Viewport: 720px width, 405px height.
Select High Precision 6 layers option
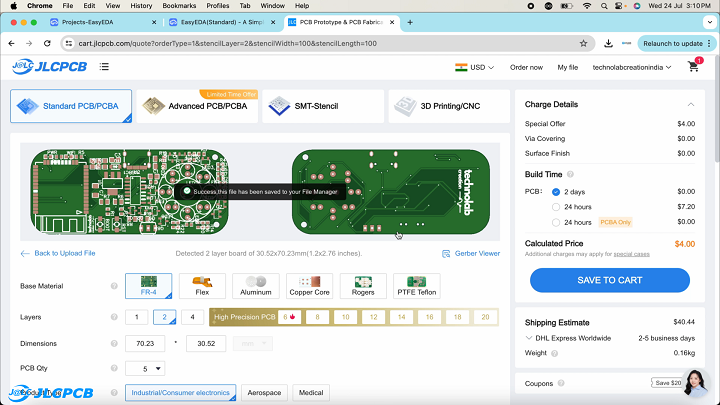289,317
